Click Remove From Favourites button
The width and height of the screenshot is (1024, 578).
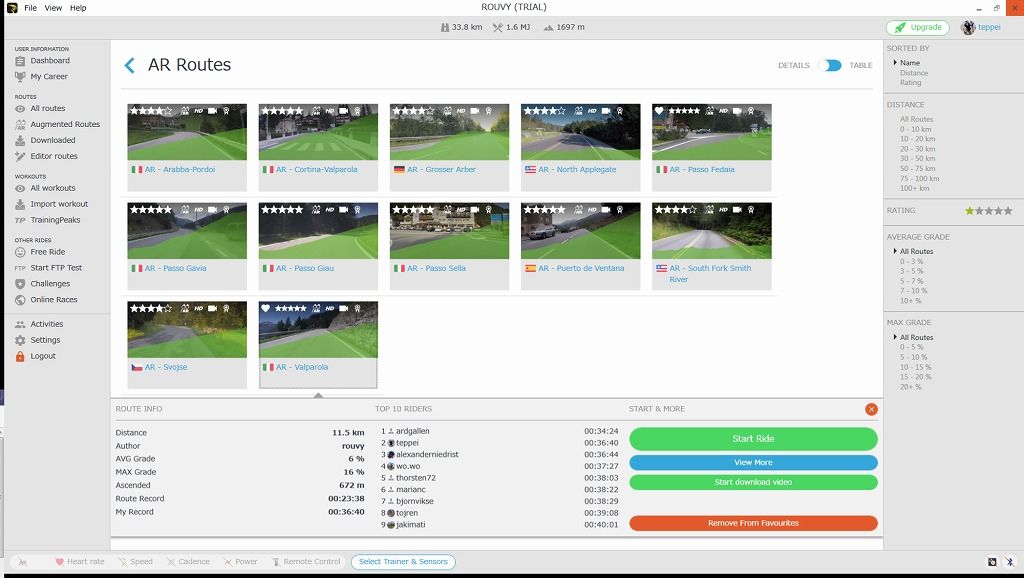753,523
